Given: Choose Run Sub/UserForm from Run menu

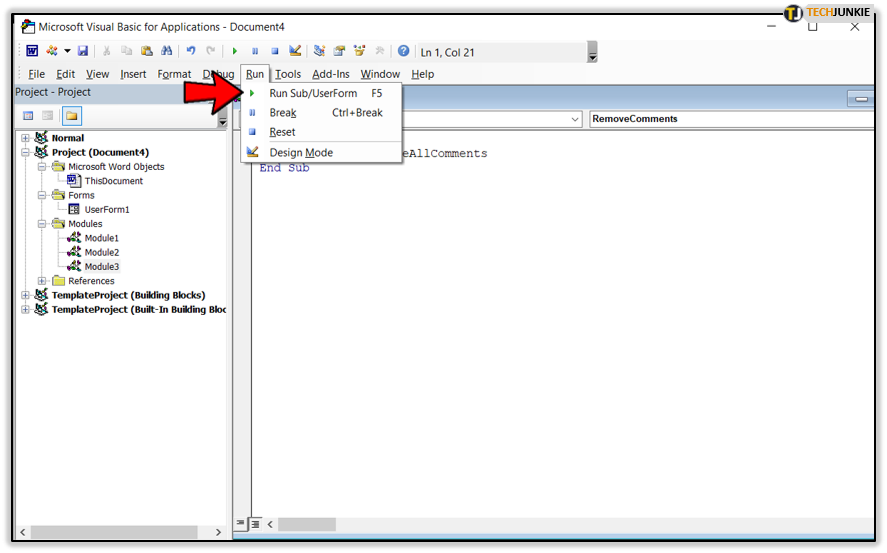Looking at the screenshot, I should click(x=321, y=93).
